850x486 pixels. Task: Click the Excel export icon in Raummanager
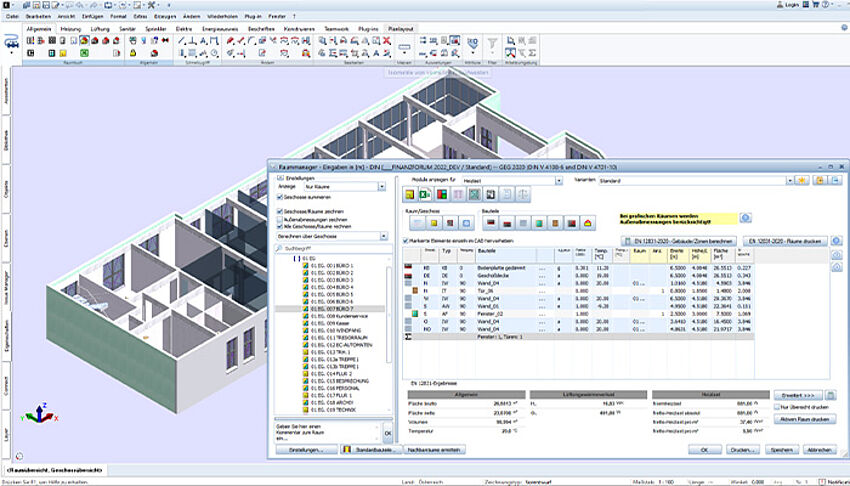tap(425, 194)
